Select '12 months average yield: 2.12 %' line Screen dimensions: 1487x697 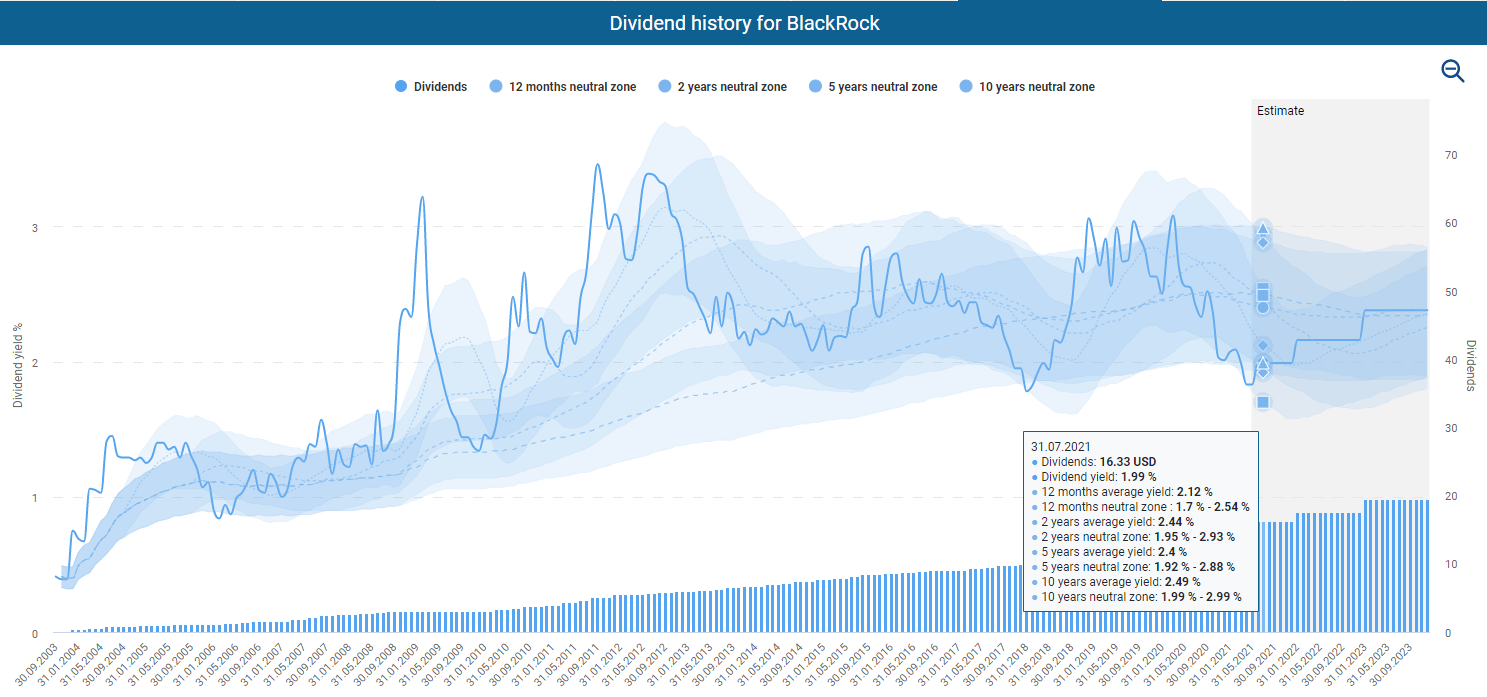[x=1123, y=492]
